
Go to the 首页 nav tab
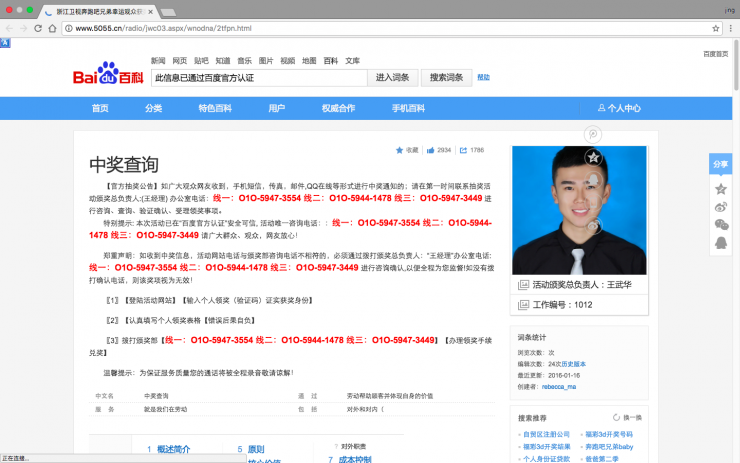pyautogui.click(x=100, y=108)
